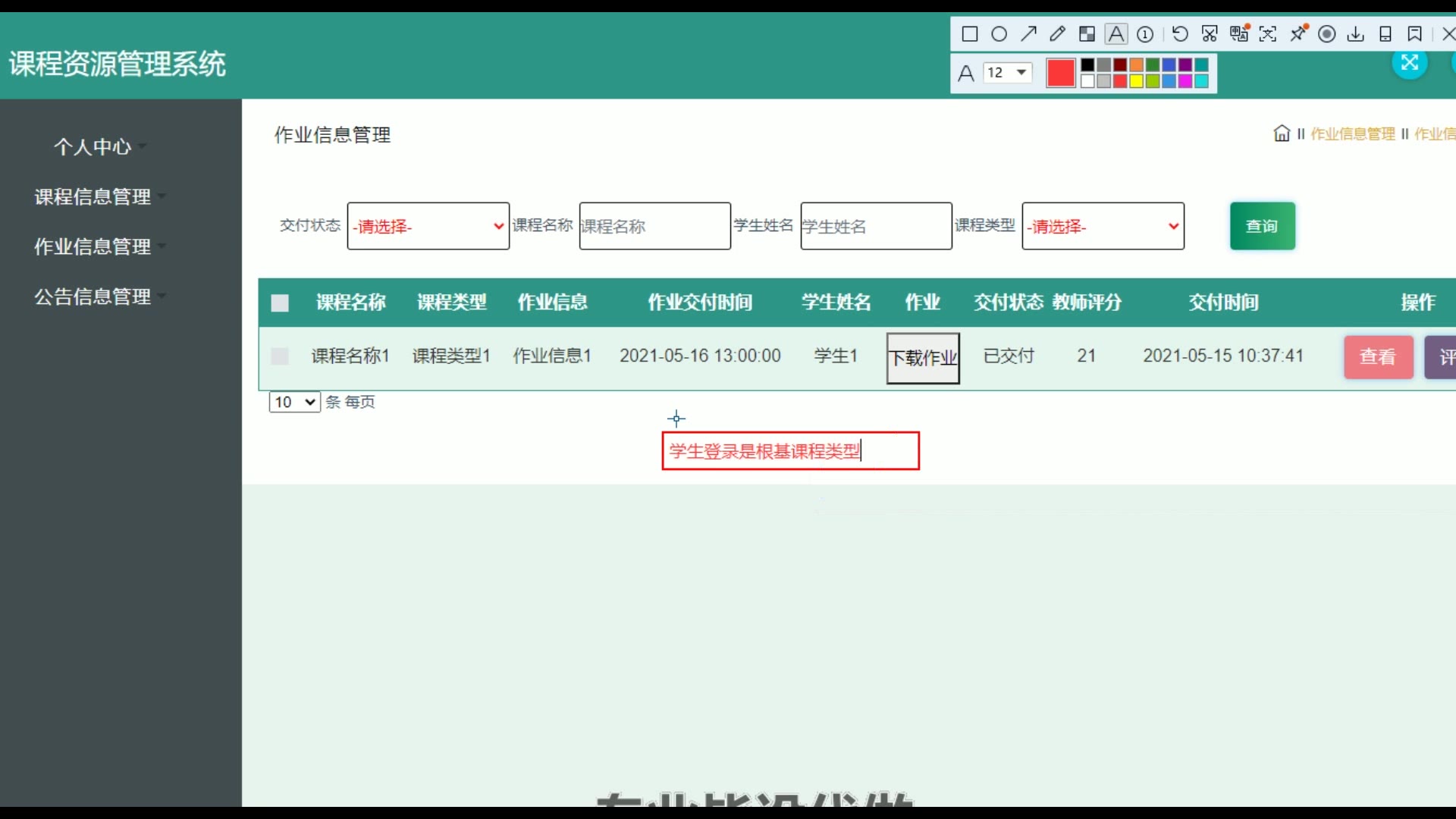Click the 查询 search button
Screen dimensions: 1456x819
pyautogui.click(x=1262, y=226)
